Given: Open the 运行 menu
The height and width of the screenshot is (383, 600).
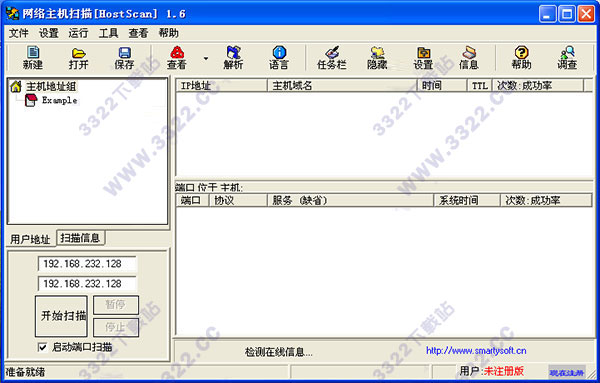Looking at the screenshot, I should pos(78,33).
